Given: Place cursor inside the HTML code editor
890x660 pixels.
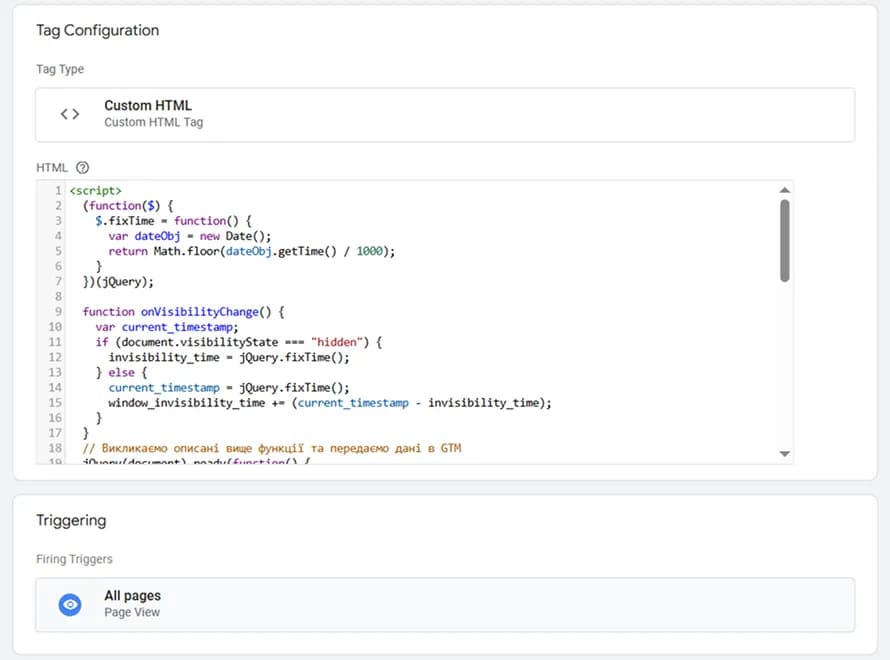Looking at the screenshot, I should pyautogui.click(x=400, y=320).
